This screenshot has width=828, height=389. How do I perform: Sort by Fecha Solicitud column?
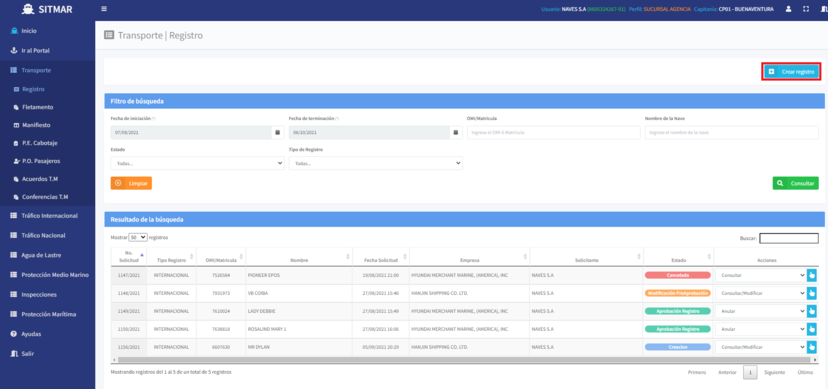pyautogui.click(x=381, y=257)
